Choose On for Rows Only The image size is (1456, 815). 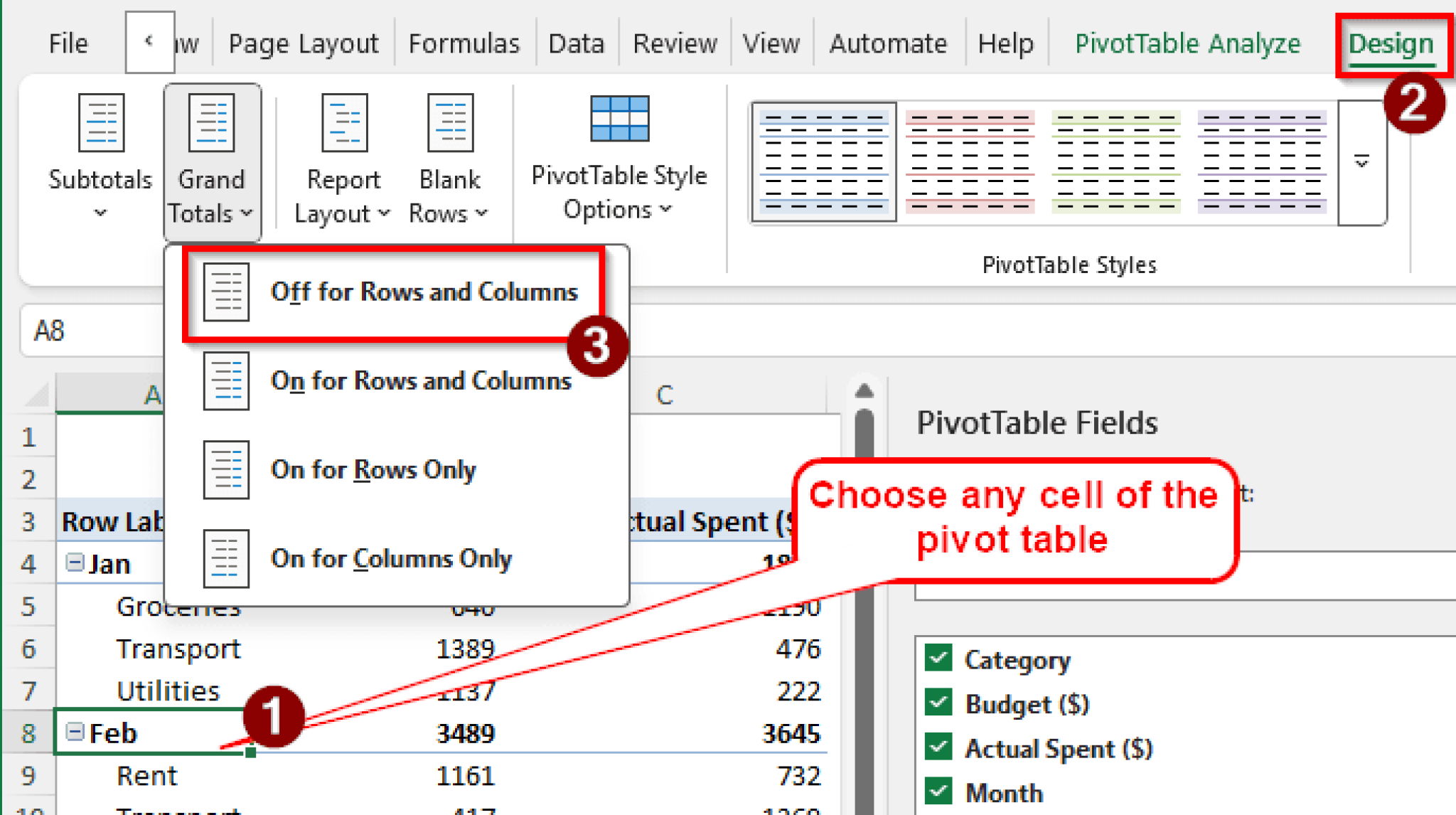[373, 469]
